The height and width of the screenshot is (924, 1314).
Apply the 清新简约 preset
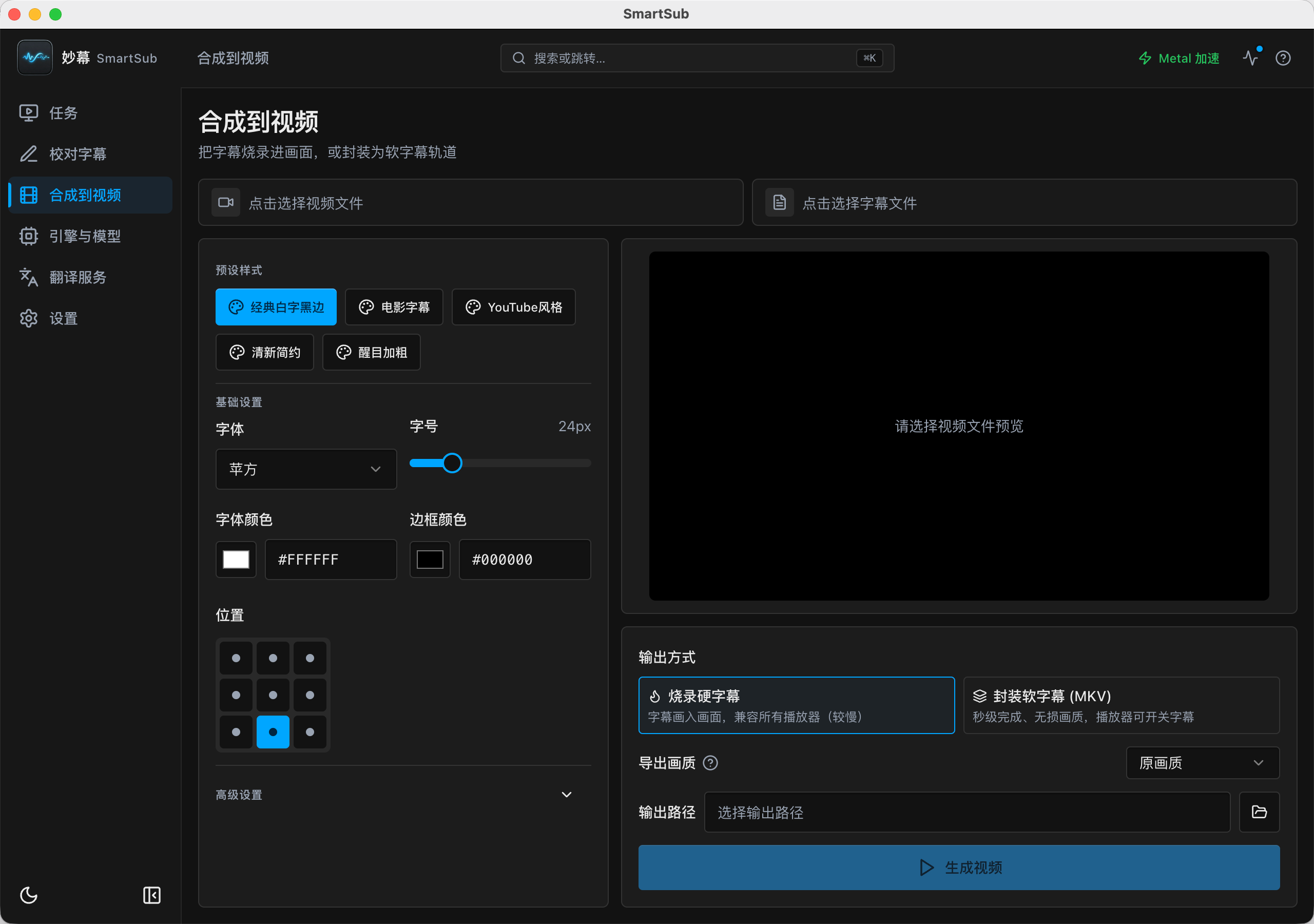click(264, 352)
